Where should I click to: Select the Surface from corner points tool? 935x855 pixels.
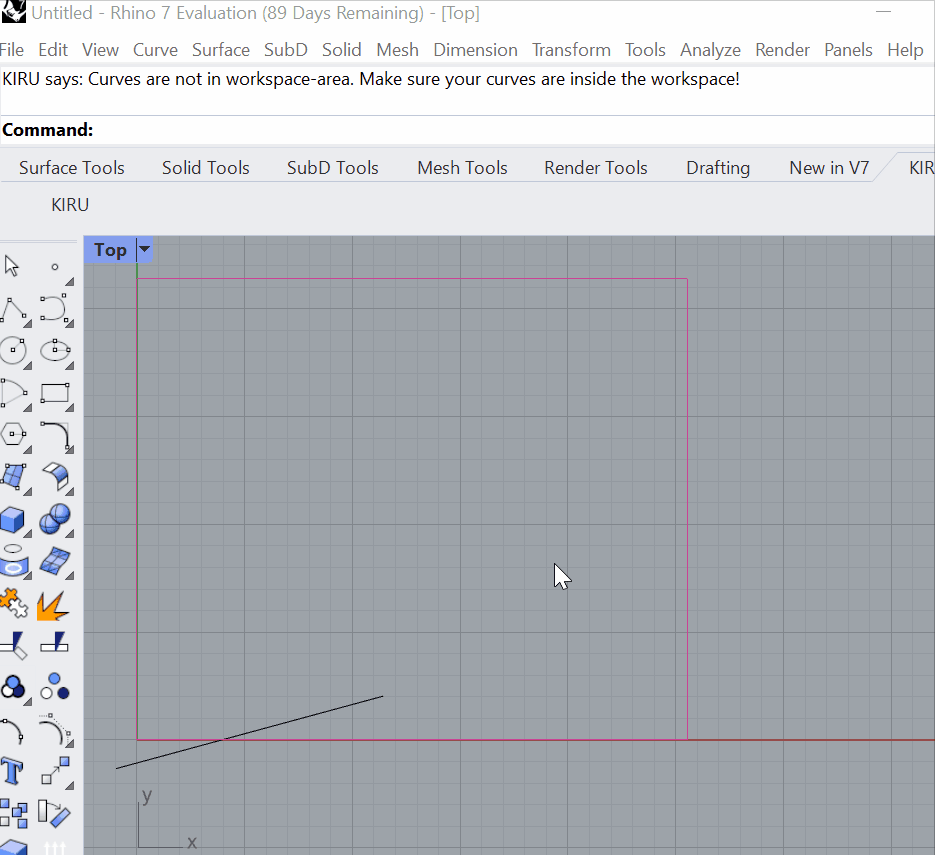tap(14, 477)
